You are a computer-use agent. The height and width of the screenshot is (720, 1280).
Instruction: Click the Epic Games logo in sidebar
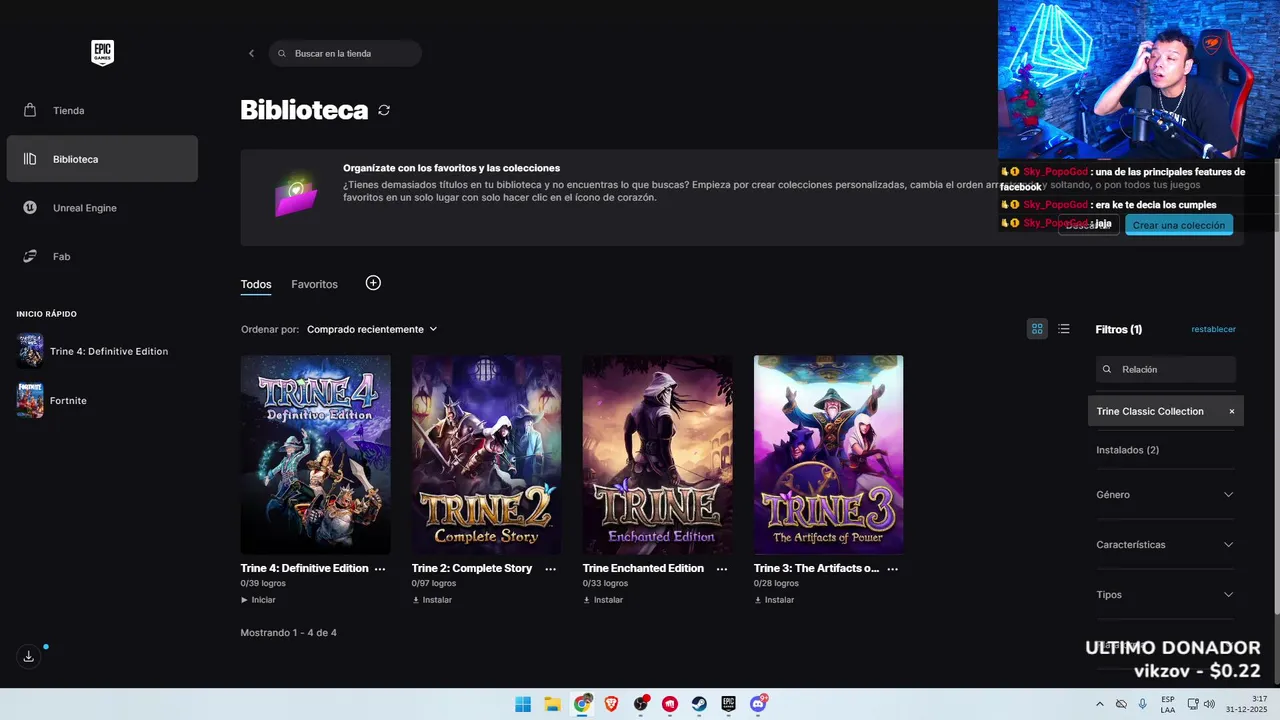tap(102, 53)
